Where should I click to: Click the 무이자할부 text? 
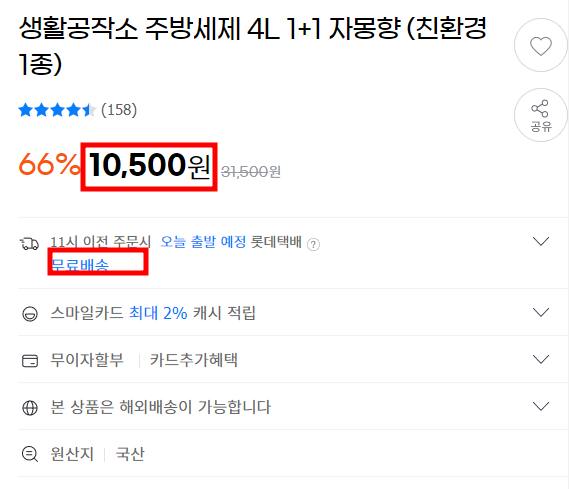(x=87, y=360)
